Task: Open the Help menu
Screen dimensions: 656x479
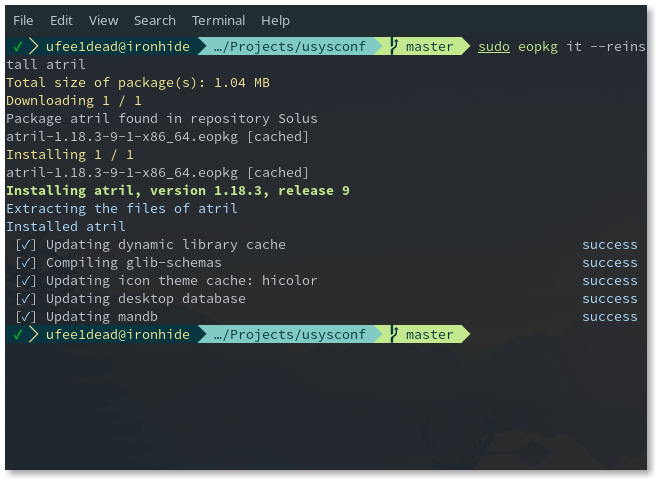Action: pyautogui.click(x=275, y=20)
